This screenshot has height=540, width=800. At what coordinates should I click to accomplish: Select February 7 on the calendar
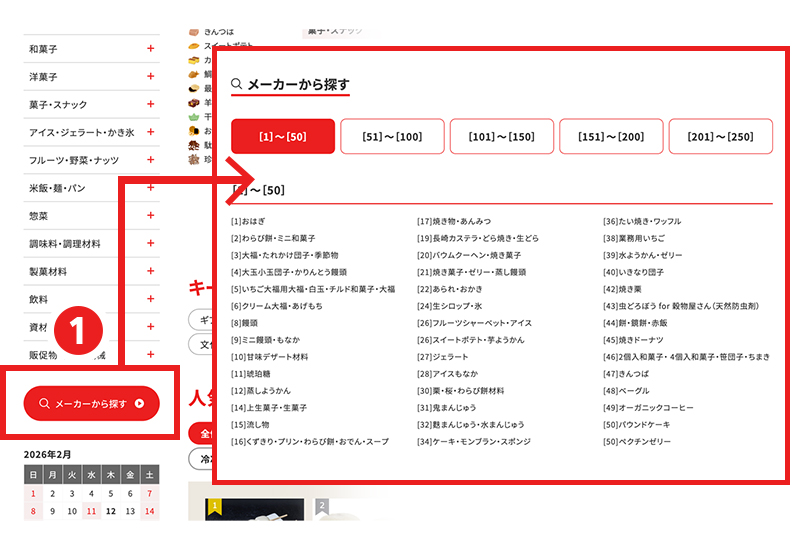pos(149,494)
